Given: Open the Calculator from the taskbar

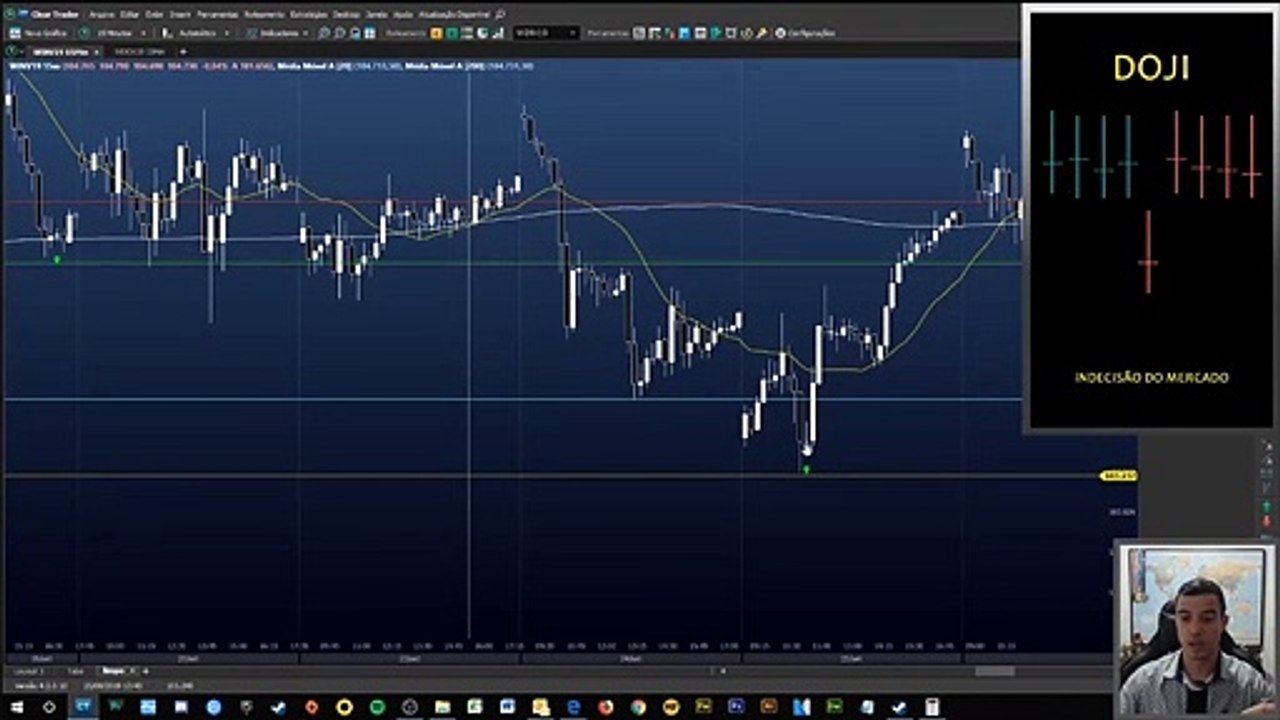Looking at the screenshot, I should pos(931,707).
